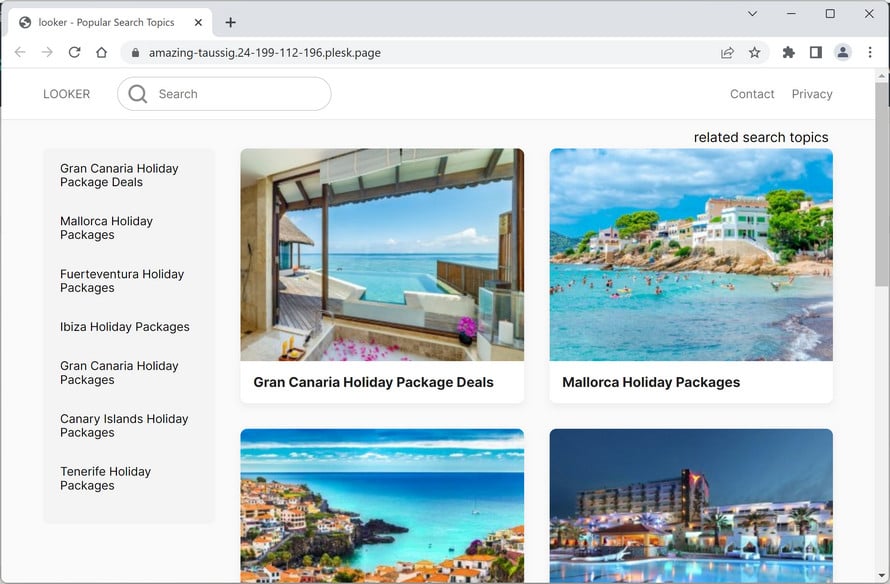Screen dimensions: 890x584
Task: Open the Privacy page
Action: (812, 94)
